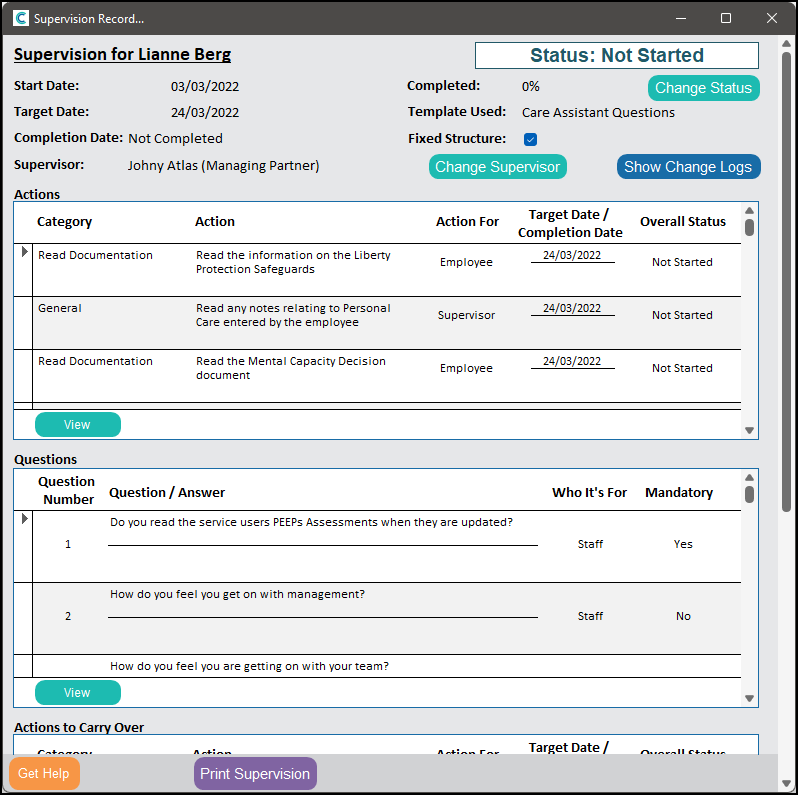Toggle the Fixed Structure checkbox
The width and height of the screenshot is (798, 795).
pyautogui.click(x=531, y=140)
